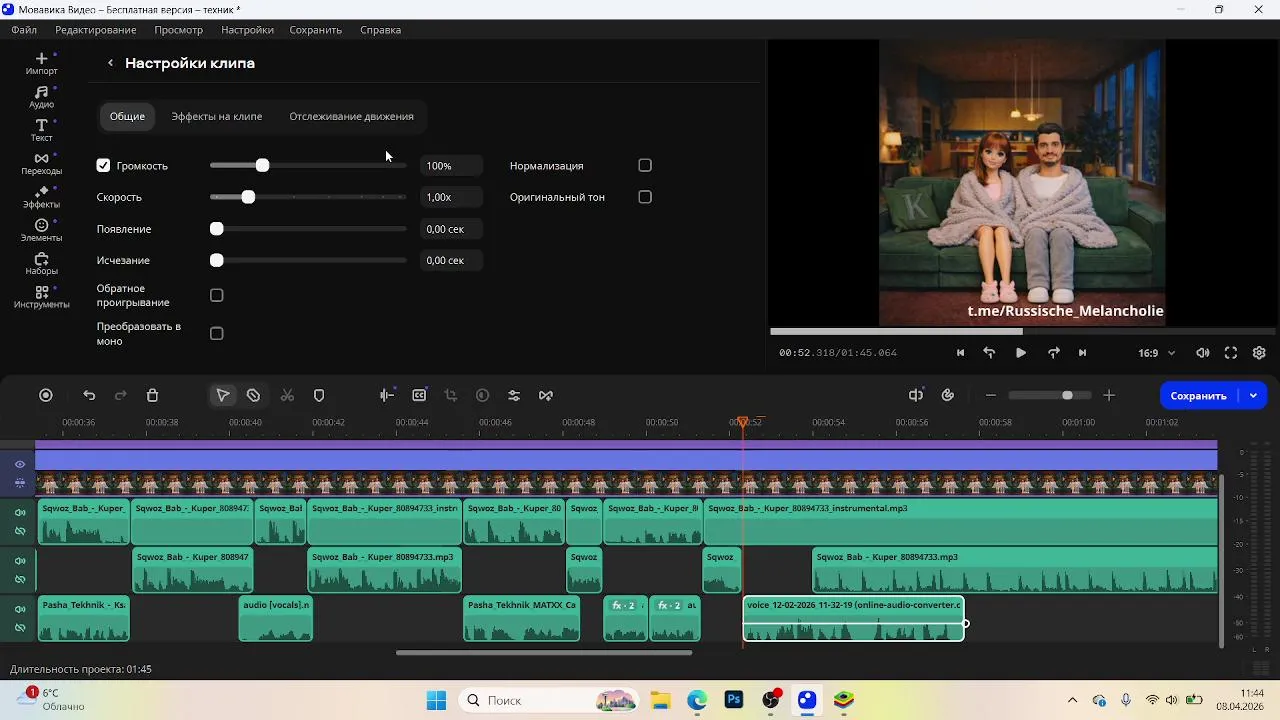
Task: Split clip with the scissors icon
Action: pyautogui.click(x=287, y=396)
